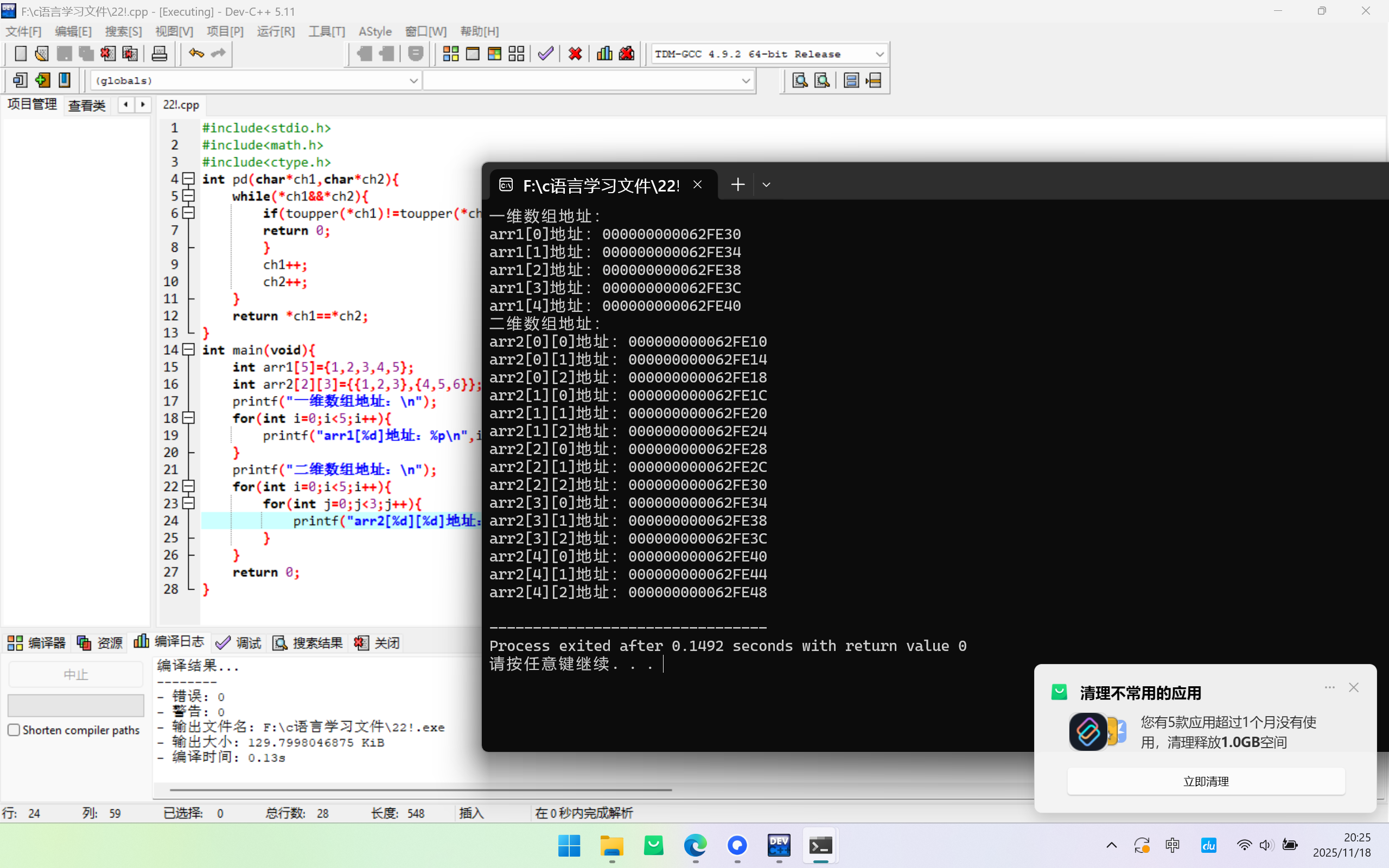This screenshot has height=868, width=1389.
Task: Click the 立即清理 button in notification
Action: click(x=1205, y=781)
